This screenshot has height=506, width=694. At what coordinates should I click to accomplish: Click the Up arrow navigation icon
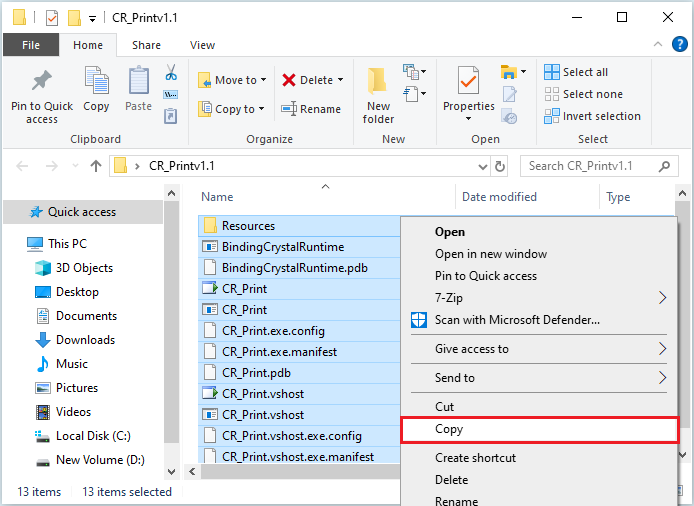click(96, 166)
